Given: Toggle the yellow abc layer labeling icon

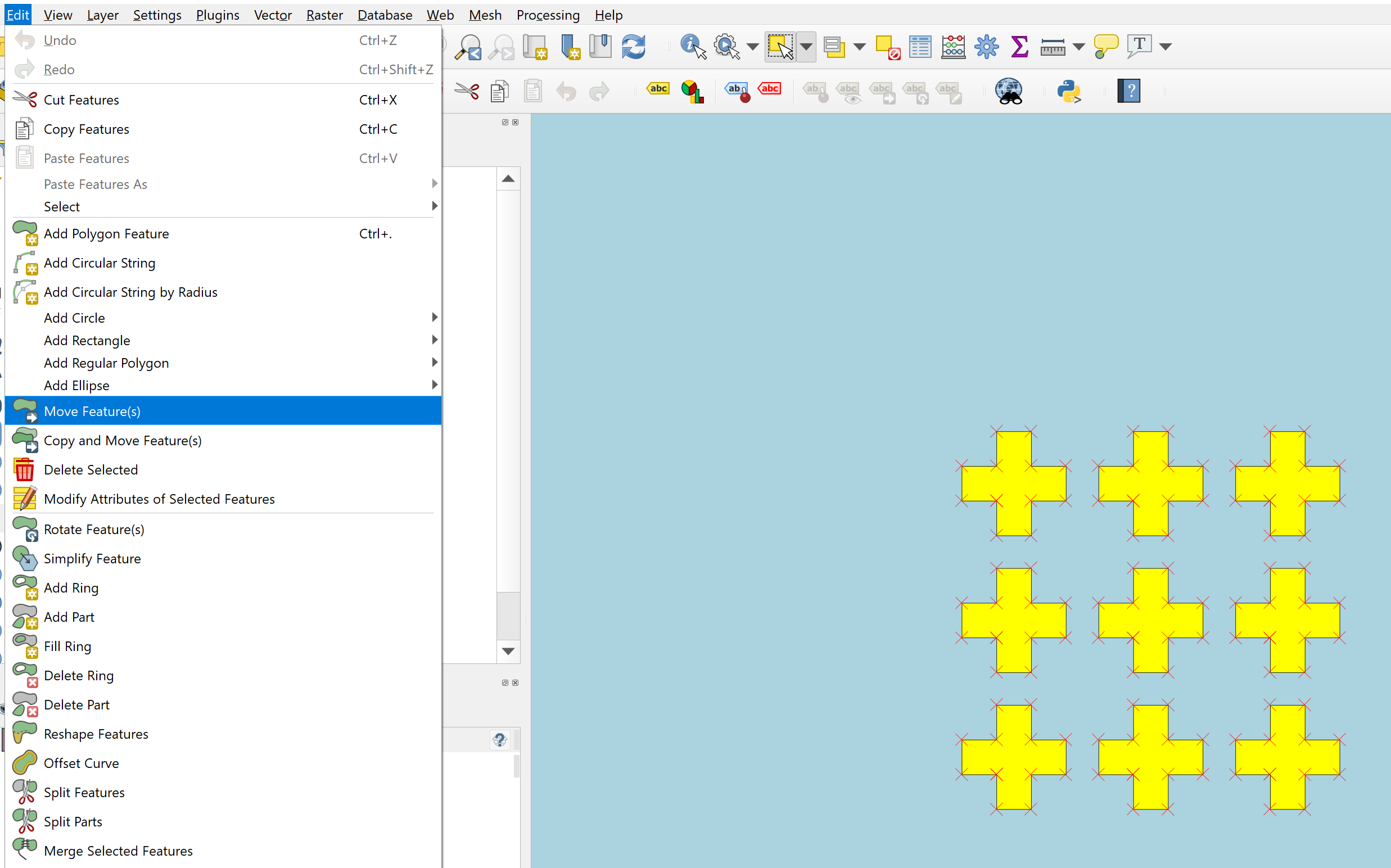Looking at the screenshot, I should pyautogui.click(x=658, y=89).
